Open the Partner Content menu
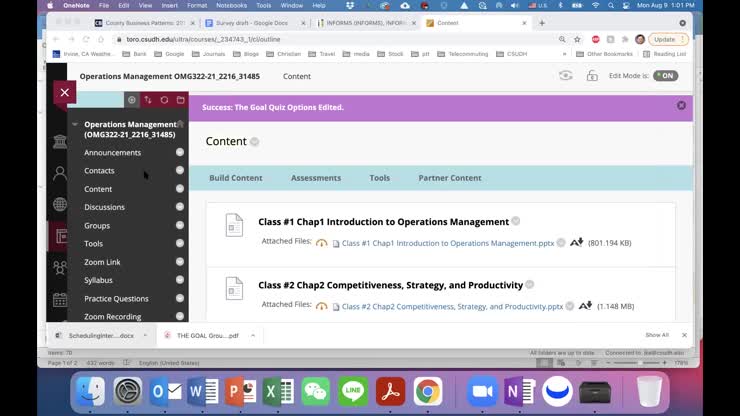Screen dimensions: 740x416 tap(449, 178)
